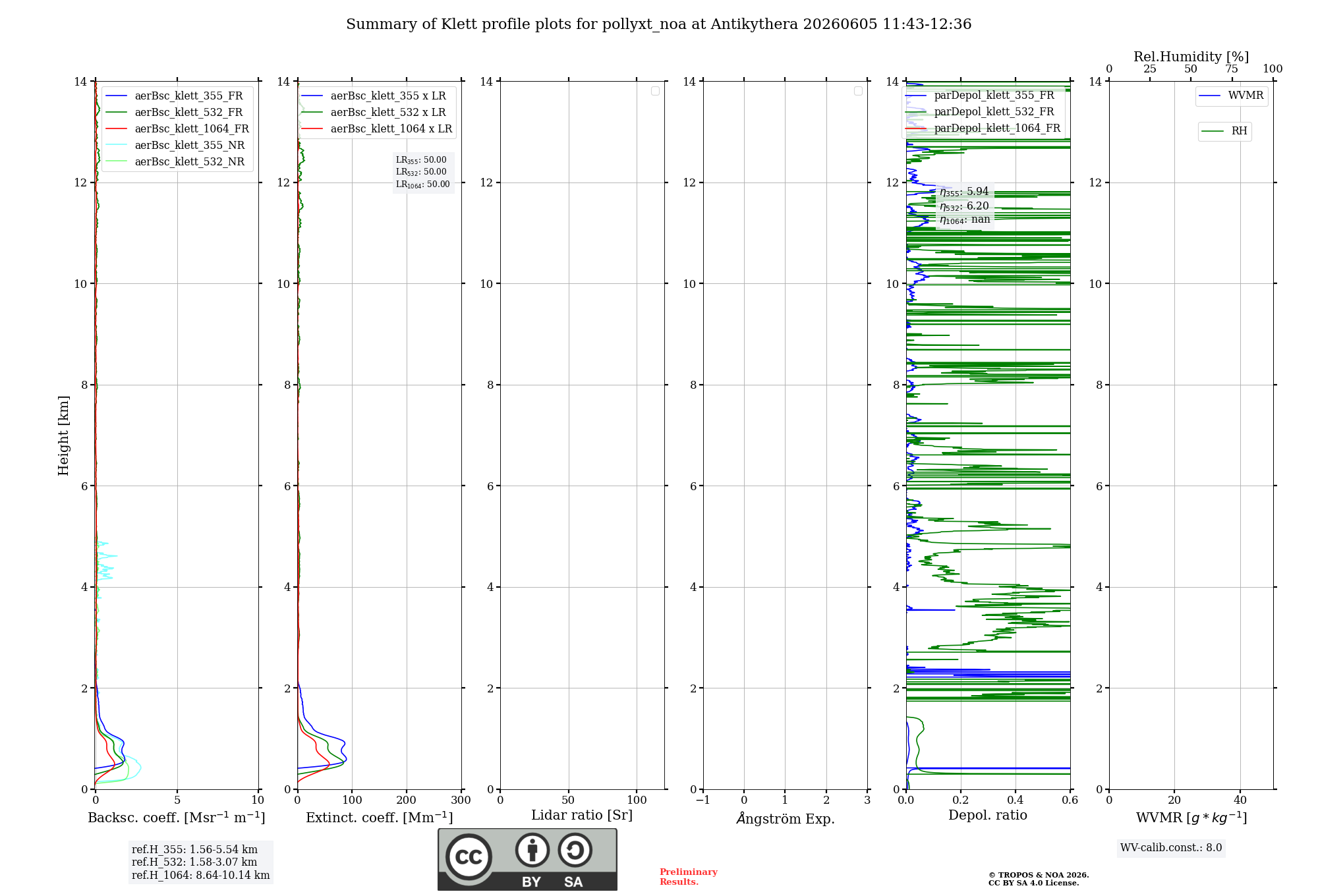1318x896 pixels.
Task: Click the WV-calib.const.: 8.0 label
Action: pyautogui.click(x=1171, y=848)
